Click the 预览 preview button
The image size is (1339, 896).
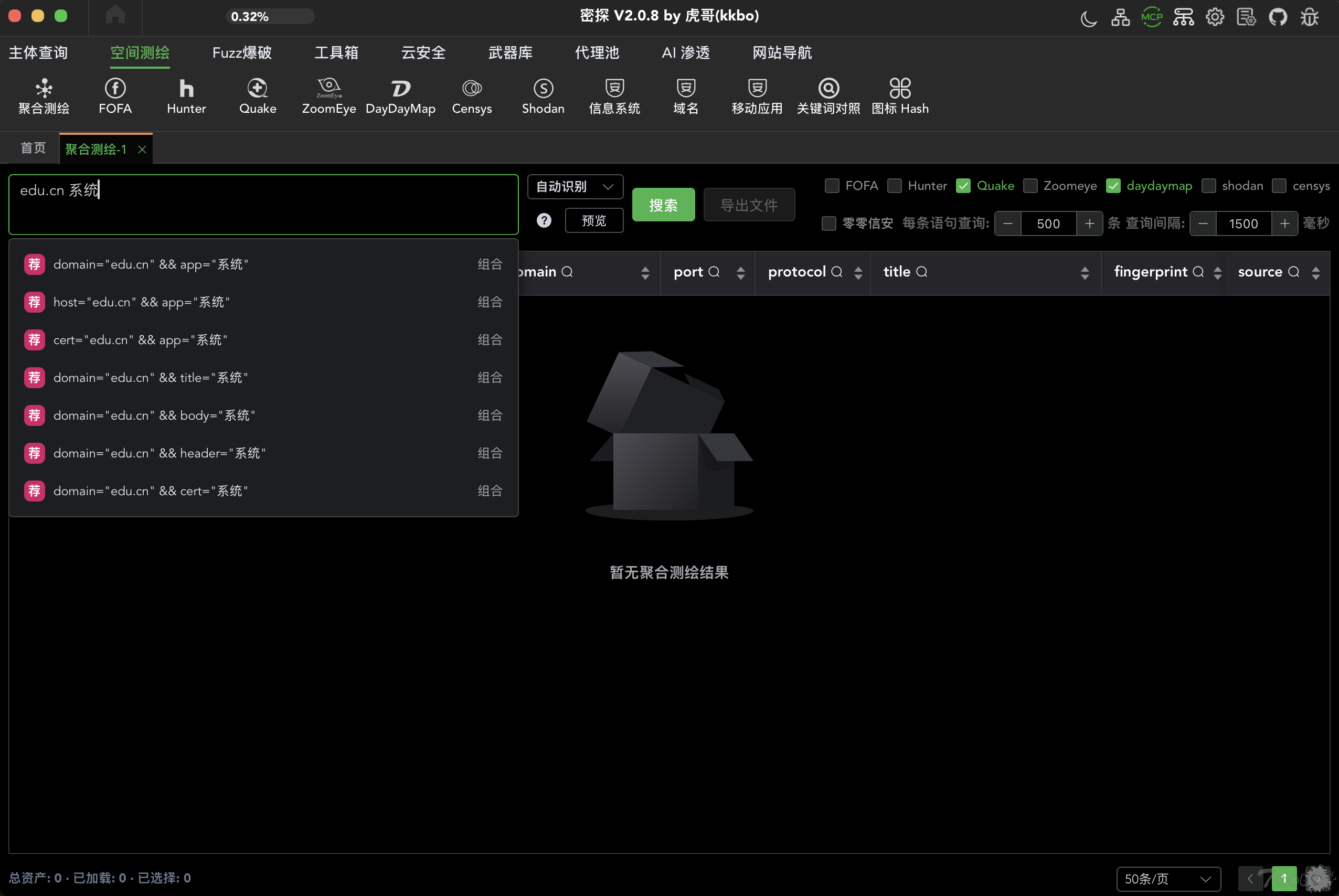click(x=594, y=220)
